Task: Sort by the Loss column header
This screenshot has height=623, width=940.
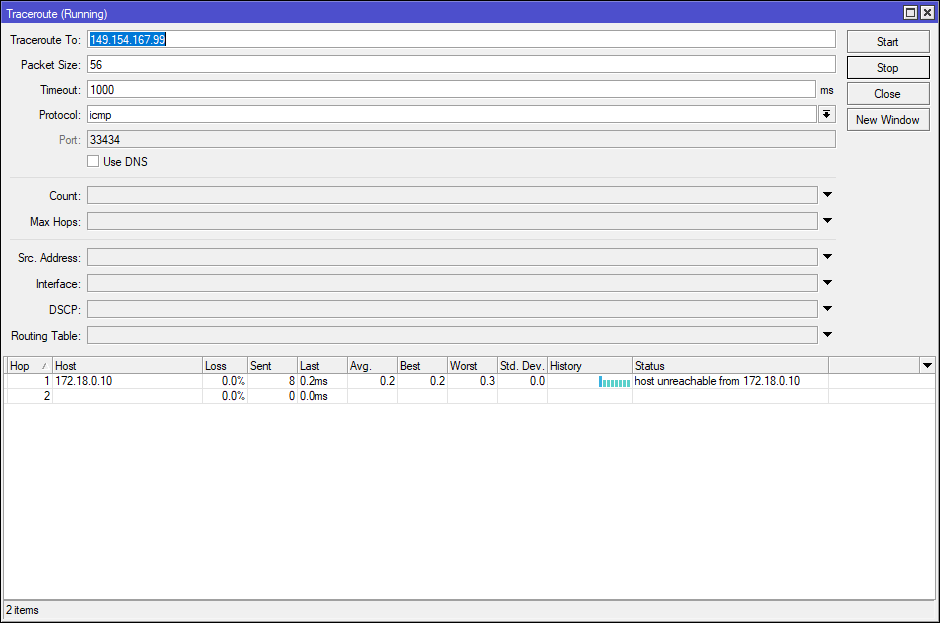Action: tap(225, 366)
